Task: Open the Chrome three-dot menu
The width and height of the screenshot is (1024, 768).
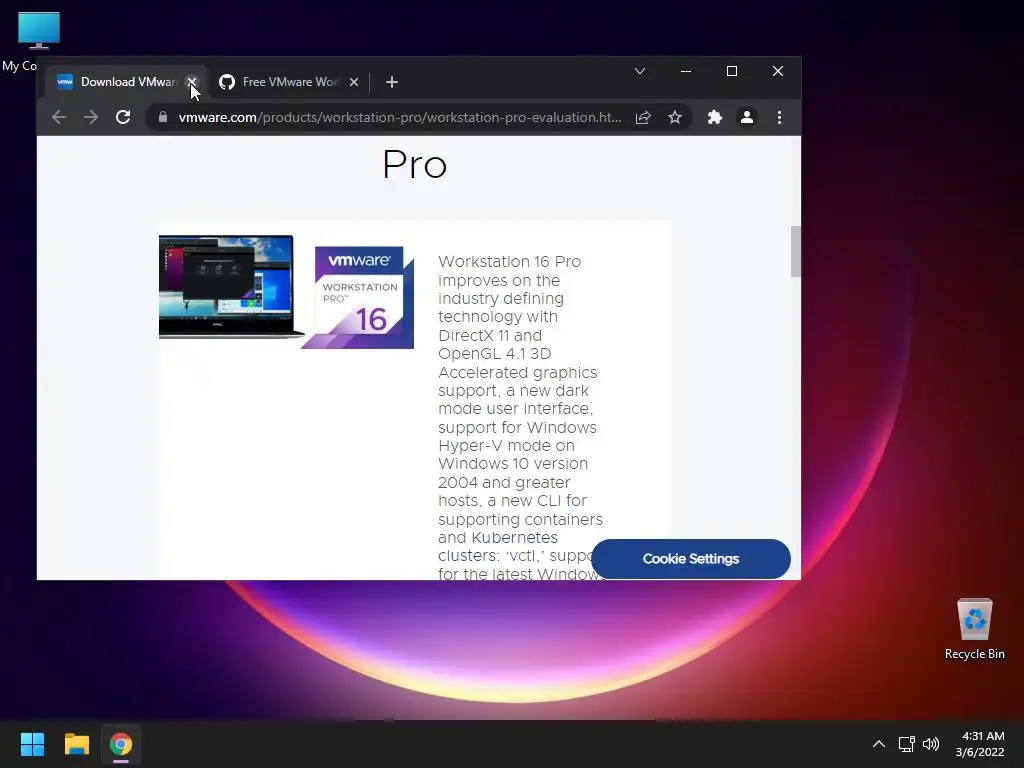Action: point(779,118)
